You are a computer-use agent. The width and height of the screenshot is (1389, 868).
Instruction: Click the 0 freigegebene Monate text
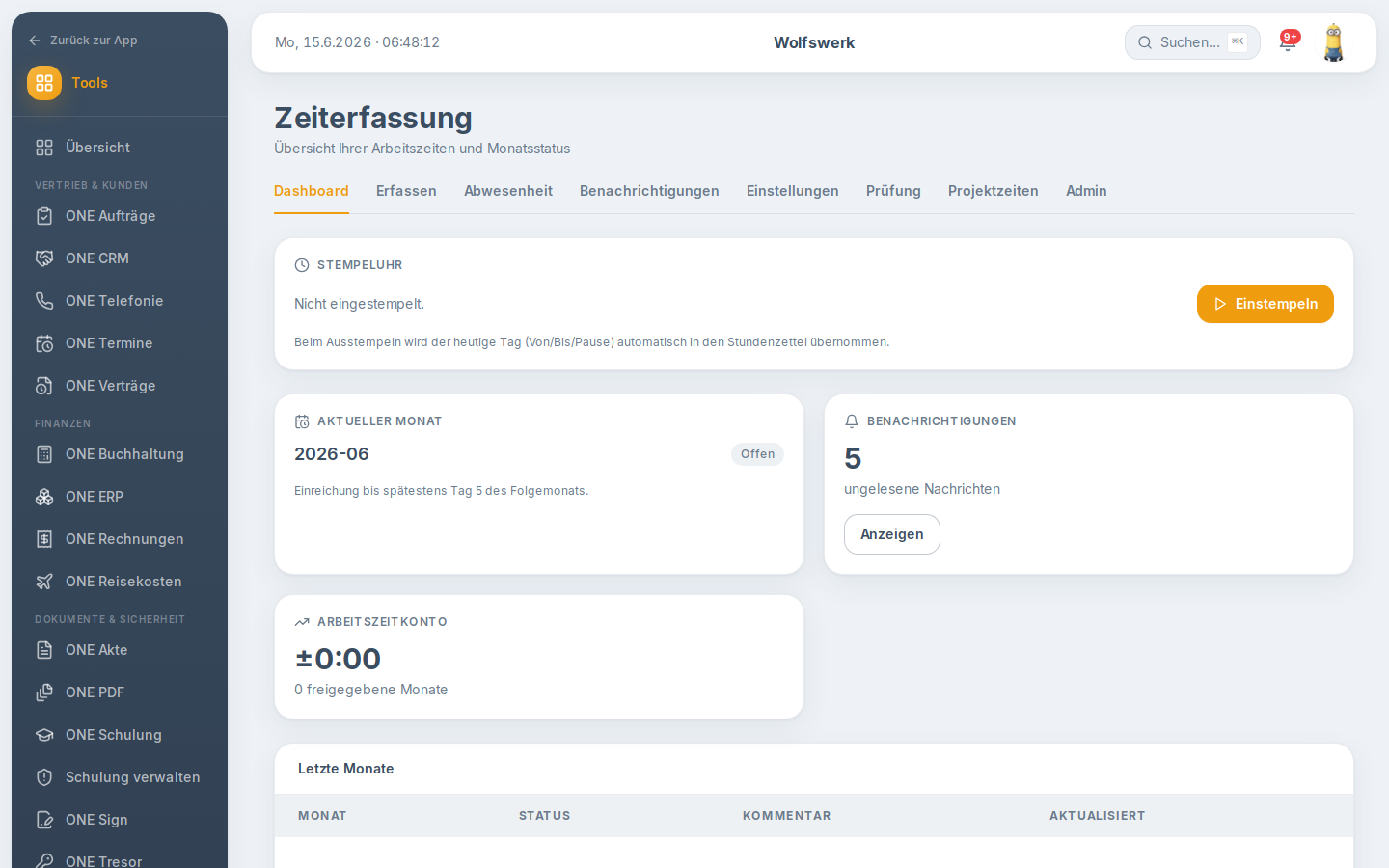coord(371,690)
